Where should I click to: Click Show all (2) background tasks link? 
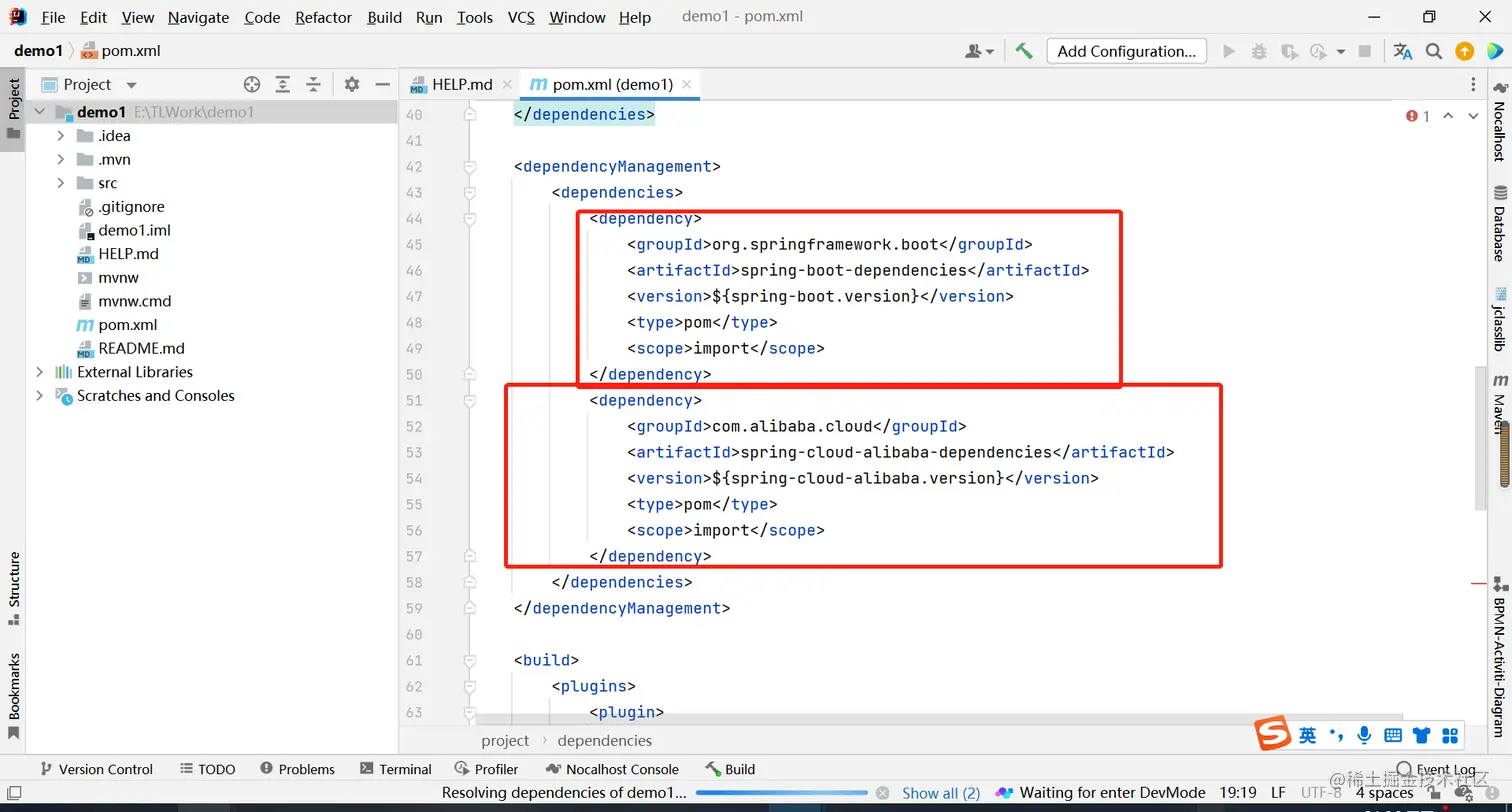coord(941,793)
